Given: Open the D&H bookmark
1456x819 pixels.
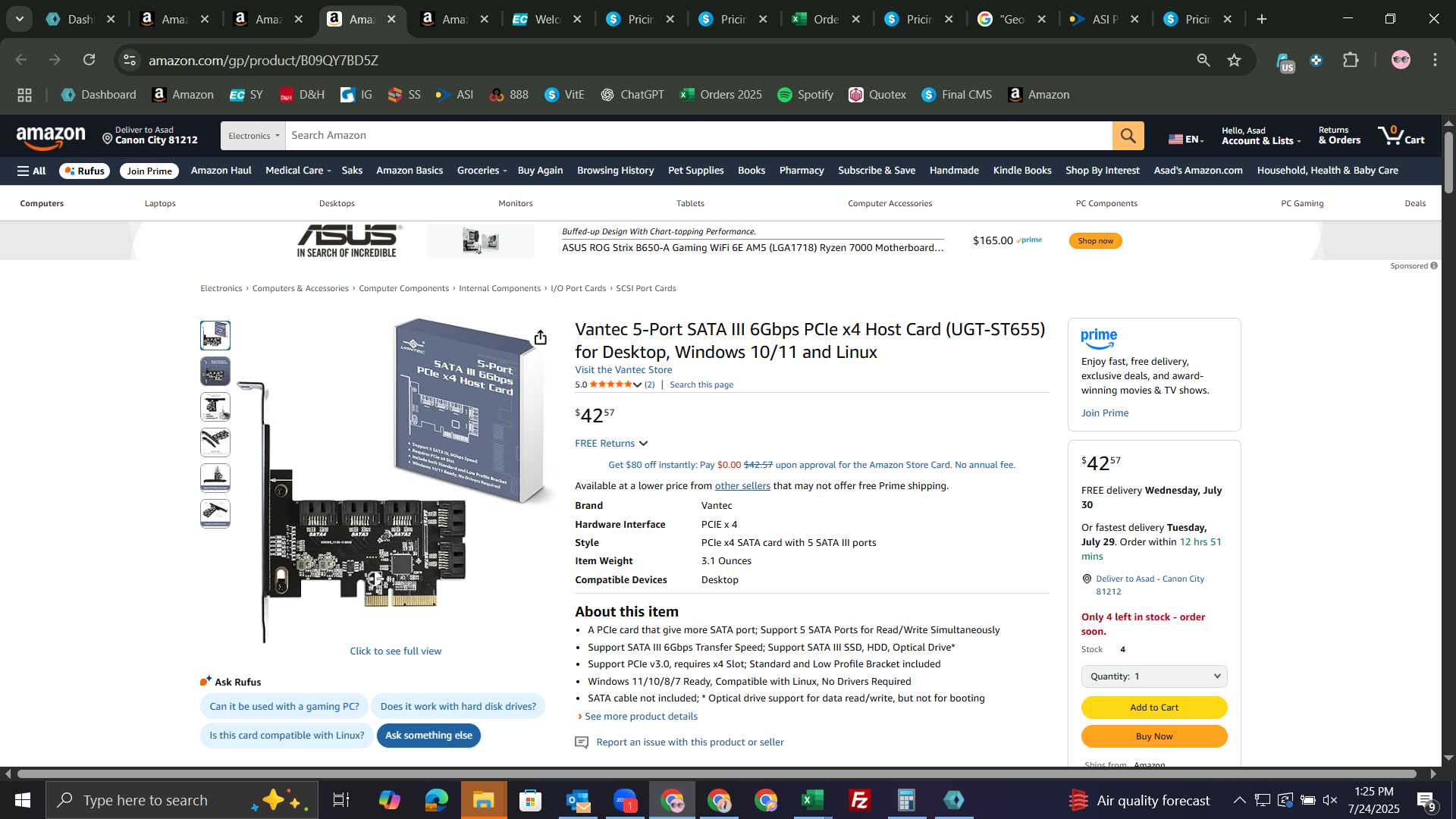Looking at the screenshot, I should coord(302,95).
